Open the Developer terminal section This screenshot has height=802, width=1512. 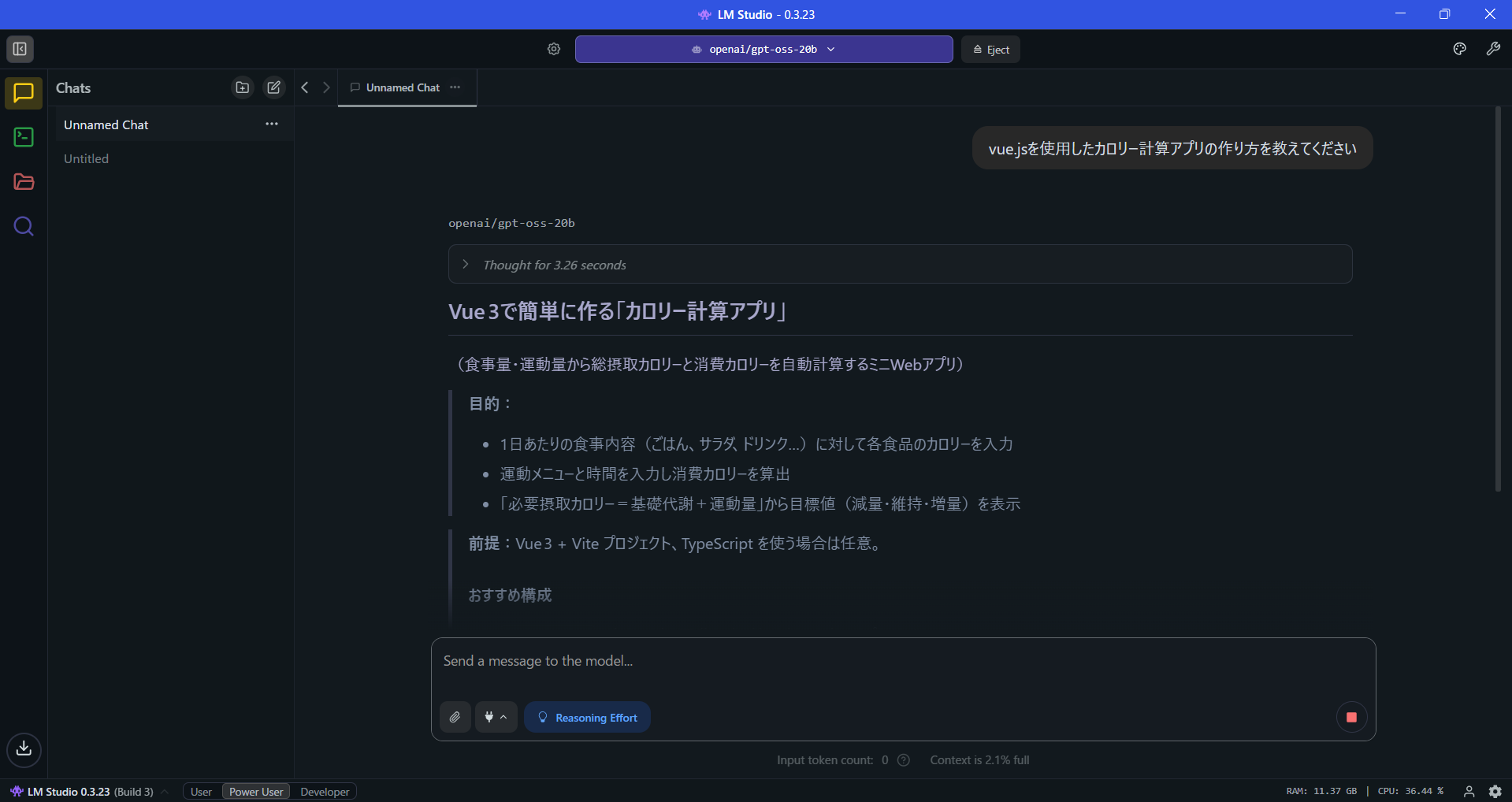[24, 138]
